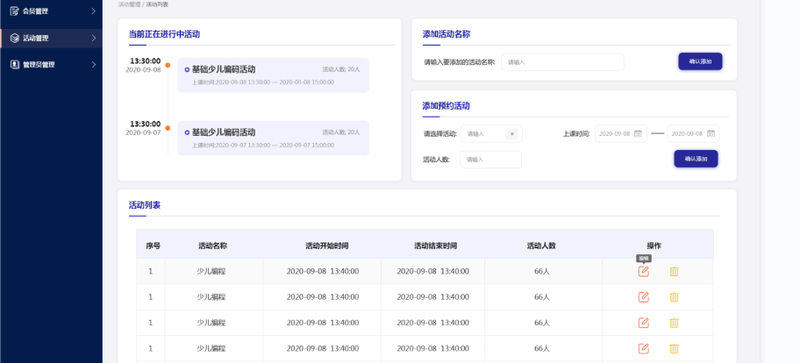The height and width of the screenshot is (363, 800).
Task: Expand 会员管理 menu chevron
Action: coord(93,11)
